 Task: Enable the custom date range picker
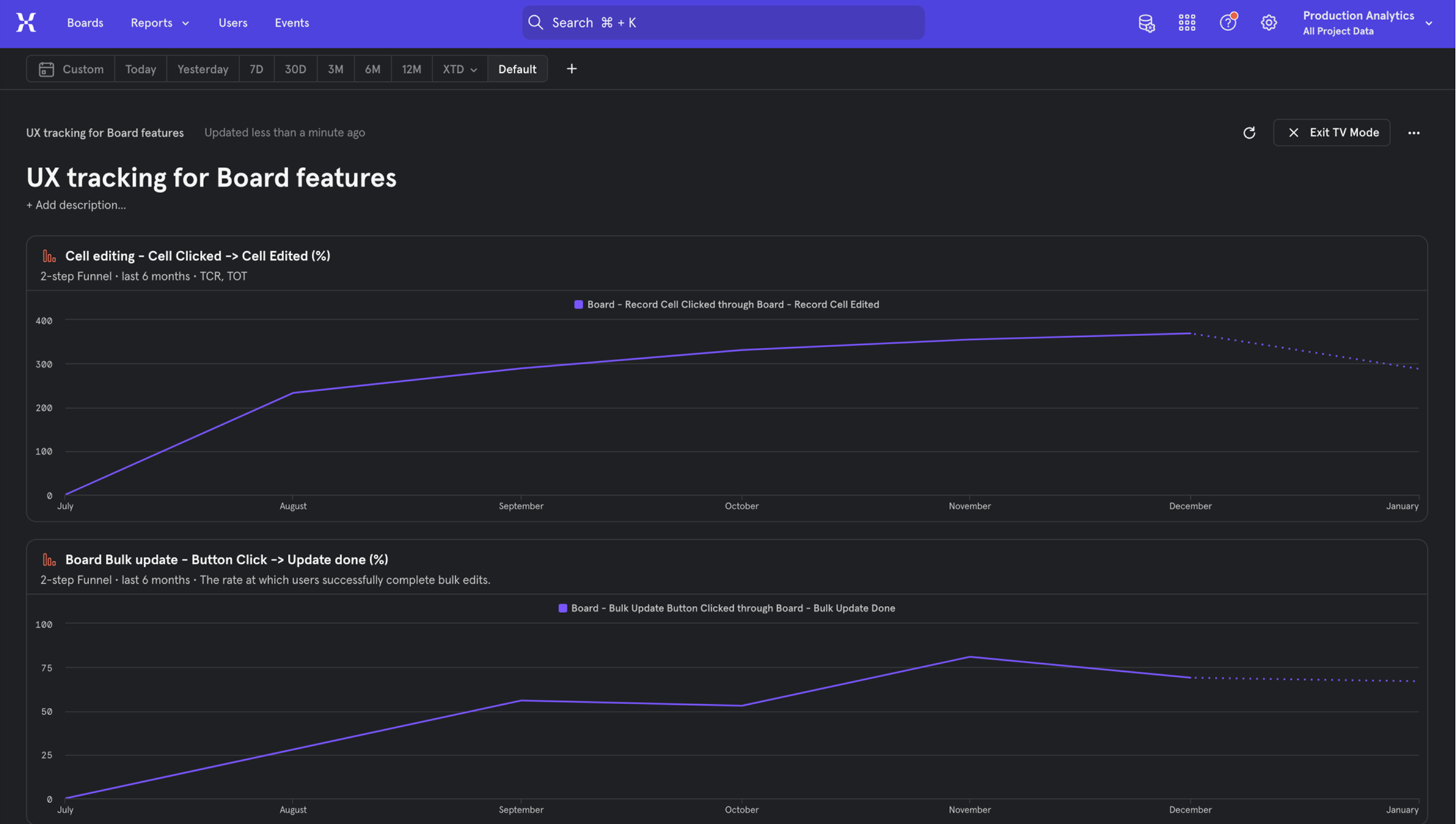click(71, 68)
